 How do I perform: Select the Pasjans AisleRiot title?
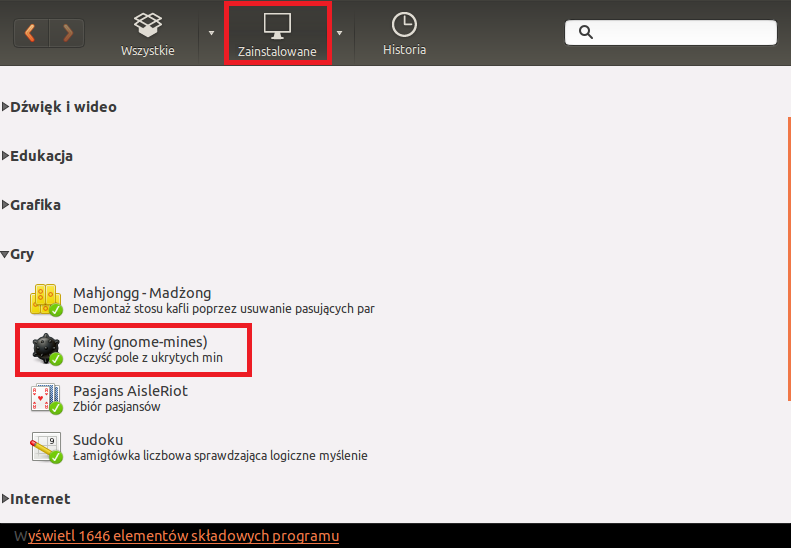coord(130,391)
